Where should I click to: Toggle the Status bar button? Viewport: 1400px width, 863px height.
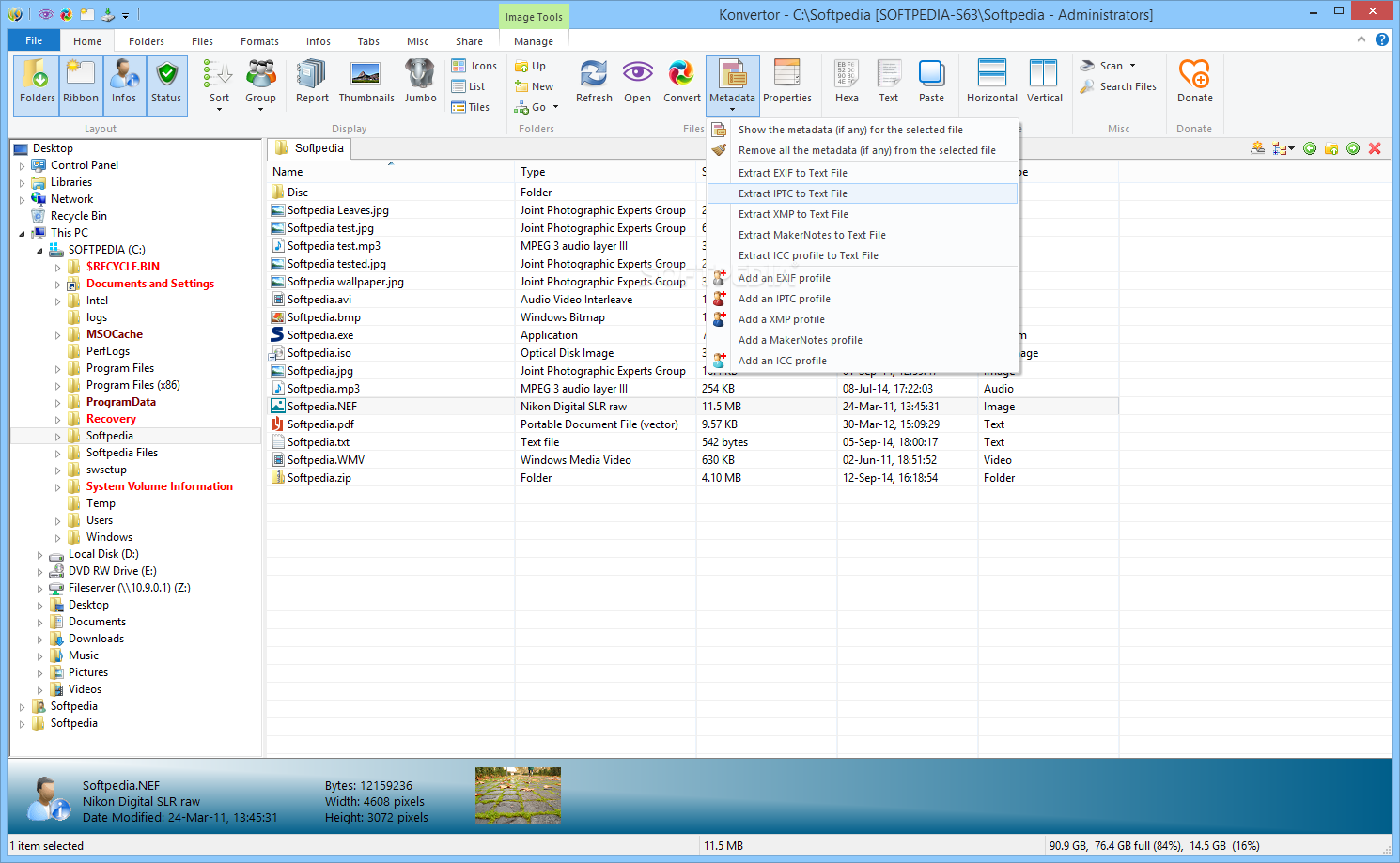click(x=166, y=85)
